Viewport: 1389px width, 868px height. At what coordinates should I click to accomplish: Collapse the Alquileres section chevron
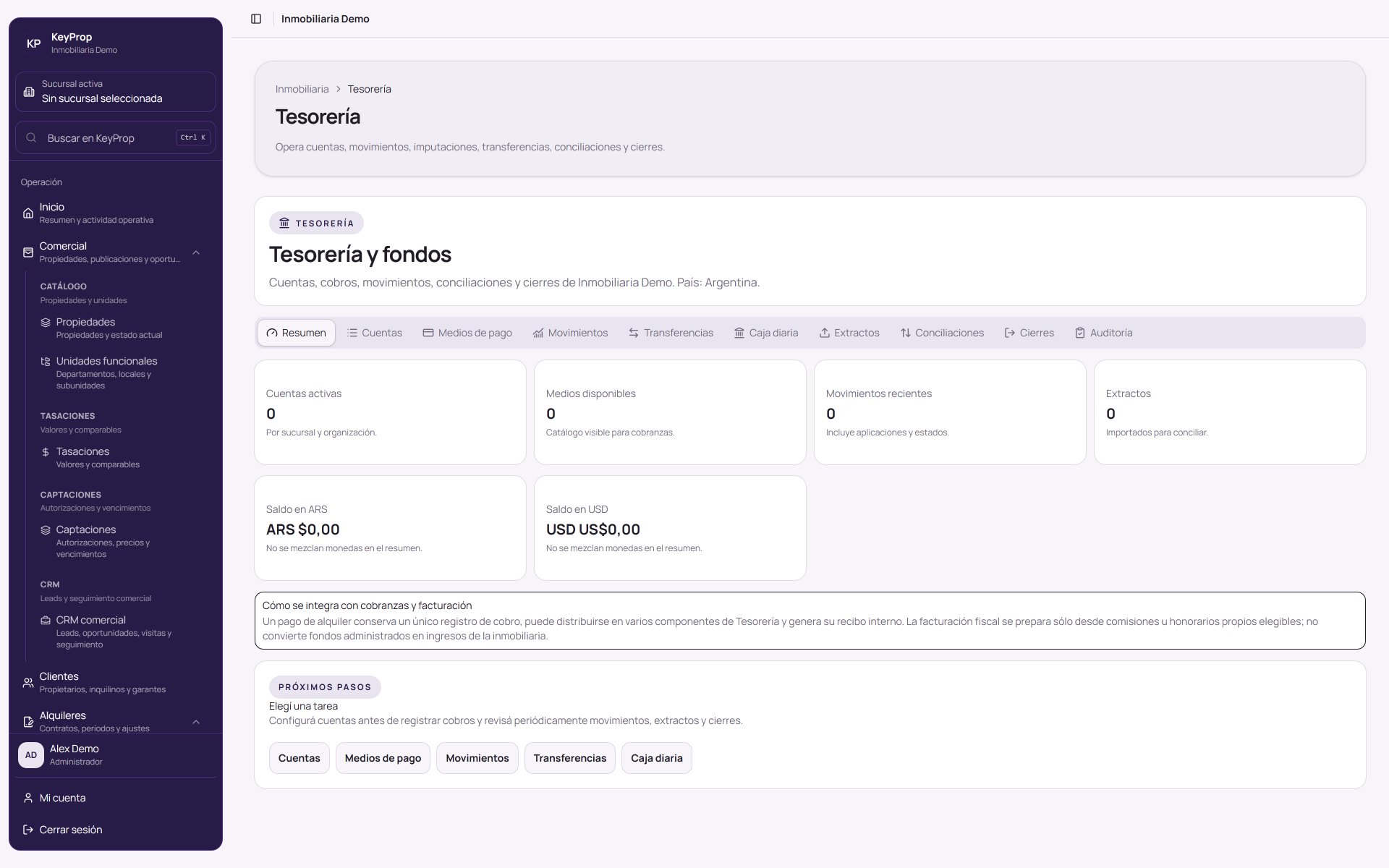click(x=196, y=722)
